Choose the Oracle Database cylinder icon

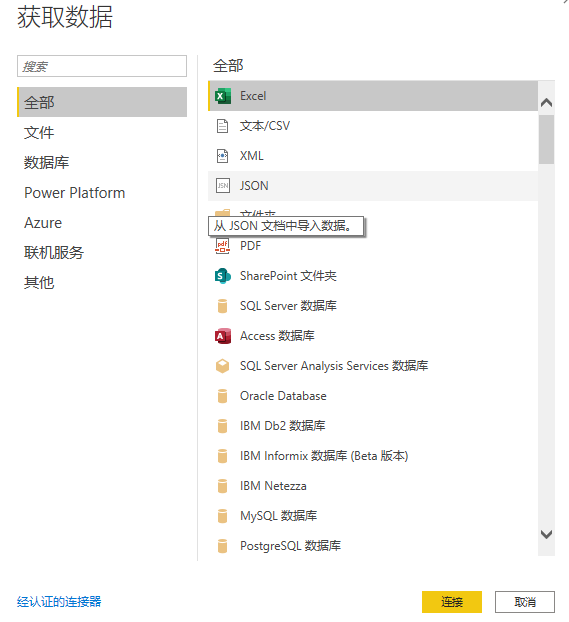(223, 396)
